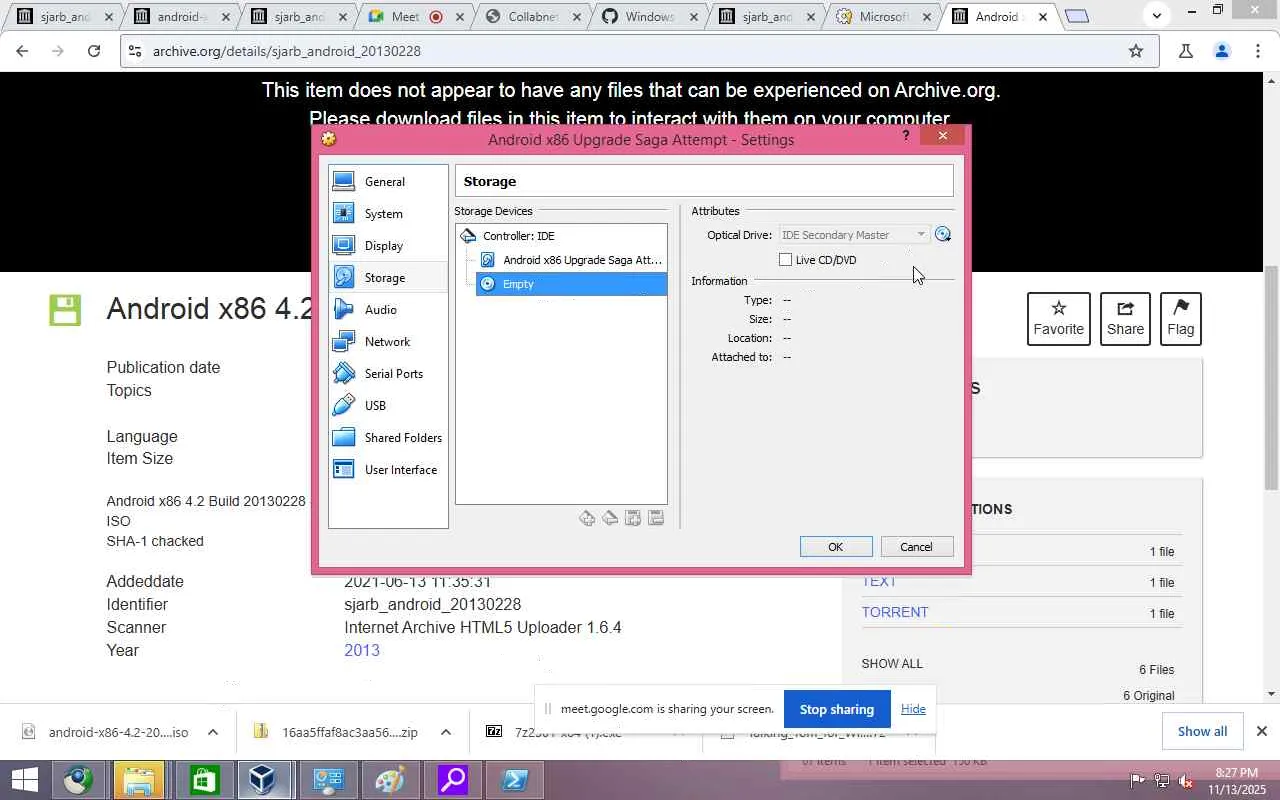
Task: Switch to the Microsoft browser tab
Action: pos(884,17)
